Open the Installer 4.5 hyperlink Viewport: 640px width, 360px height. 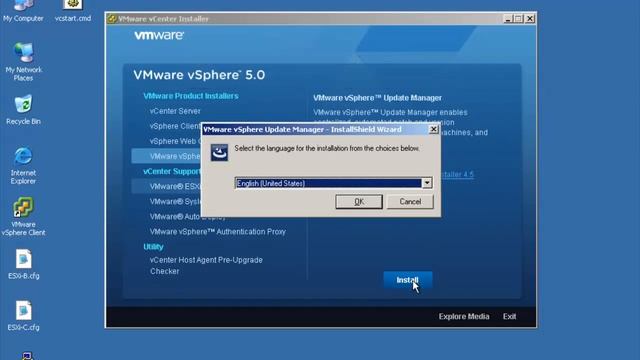pos(458,175)
